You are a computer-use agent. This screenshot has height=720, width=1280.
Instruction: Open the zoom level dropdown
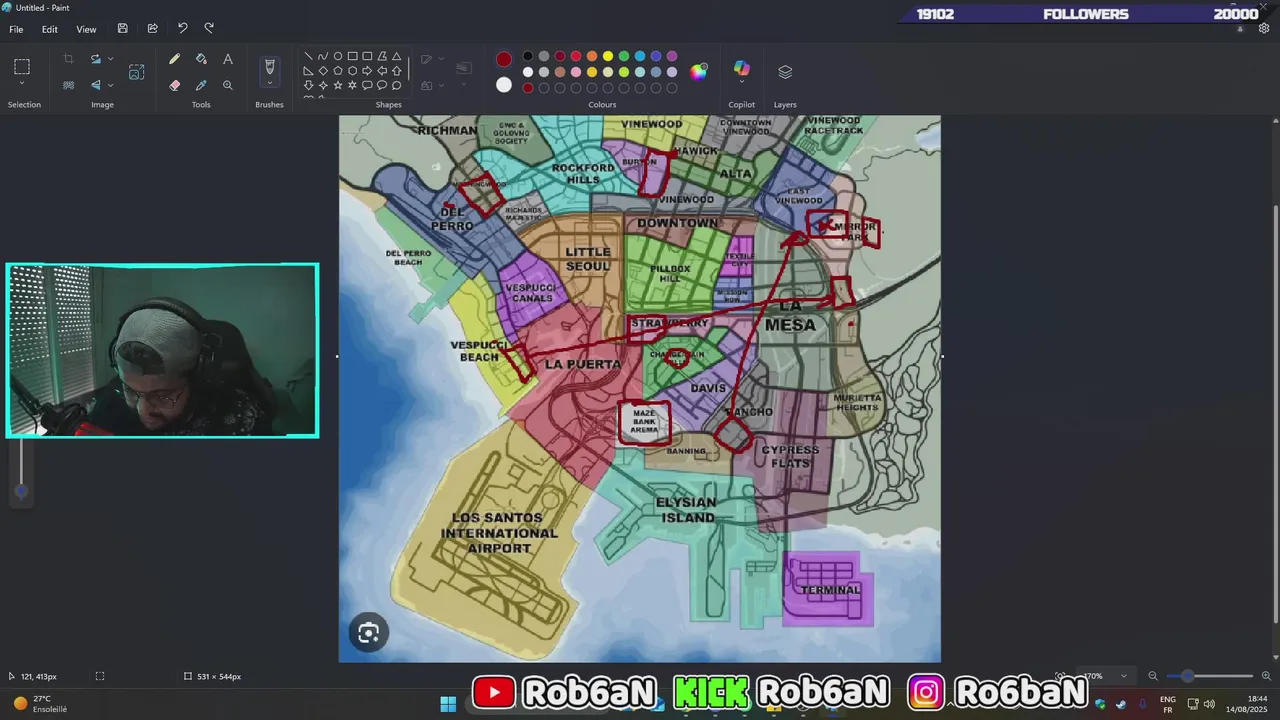1123,676
